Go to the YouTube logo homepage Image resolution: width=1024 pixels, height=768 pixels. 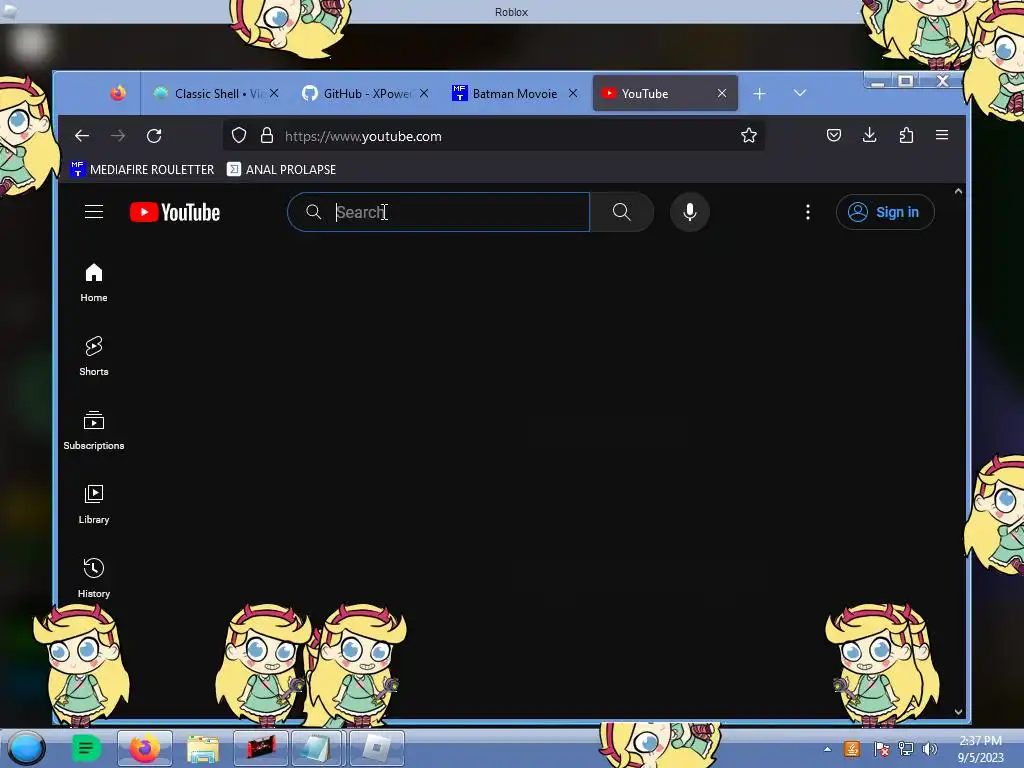tap(175, 212)
